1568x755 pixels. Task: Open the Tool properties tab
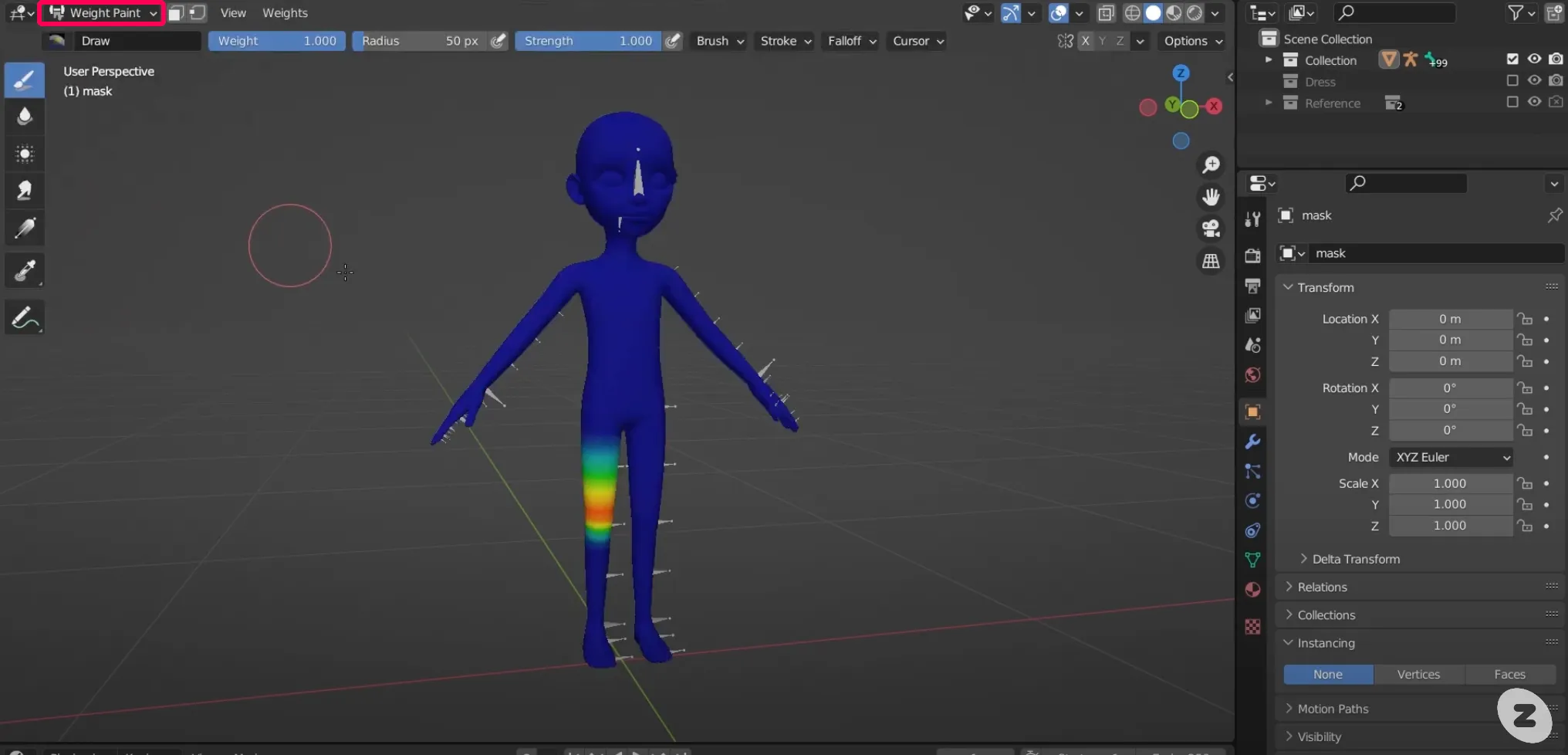pos(1252,219)
